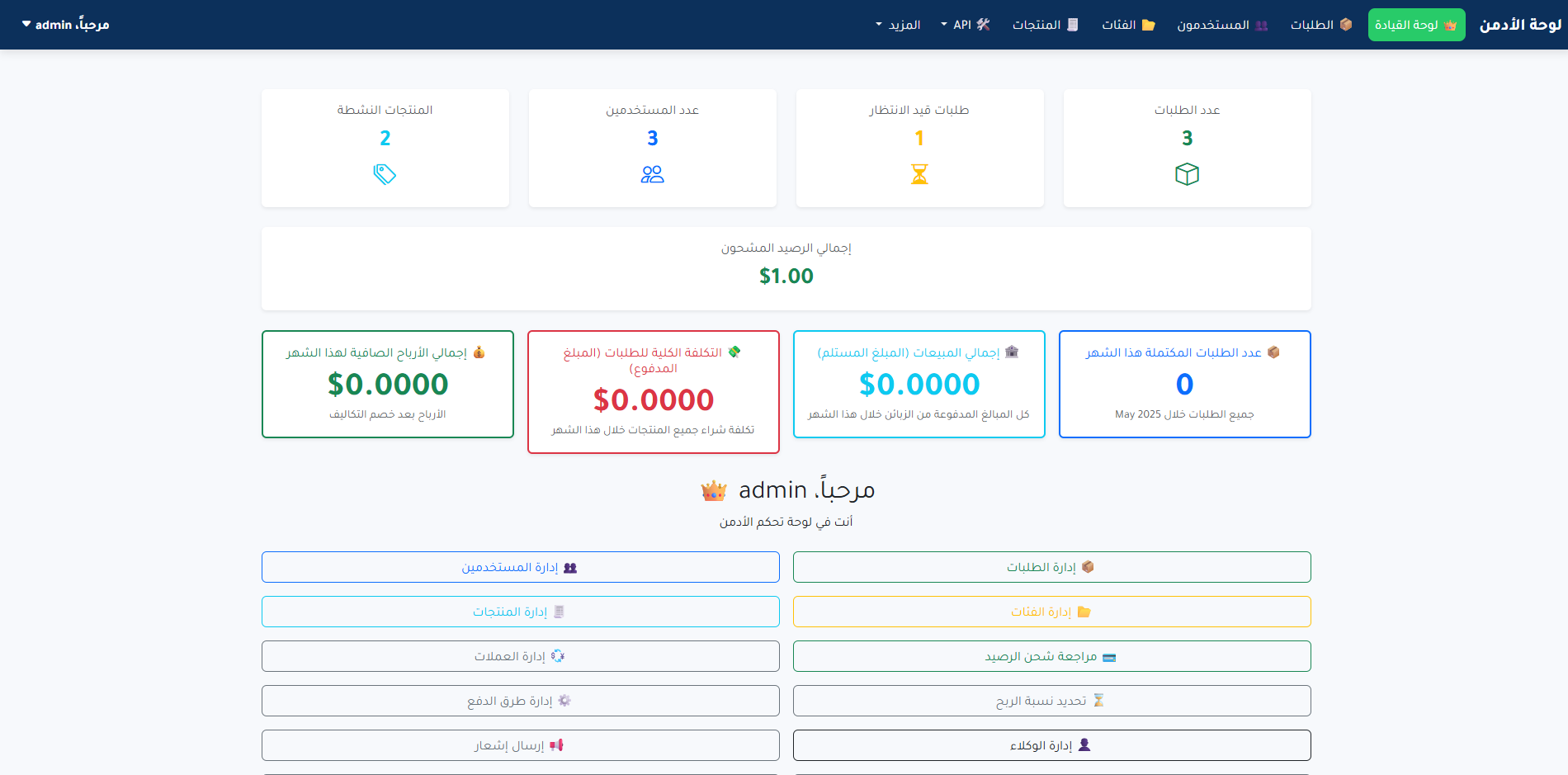Open تحديد نسبة الربح settings
The image size is (1568, 775).
coord(1051,701)
